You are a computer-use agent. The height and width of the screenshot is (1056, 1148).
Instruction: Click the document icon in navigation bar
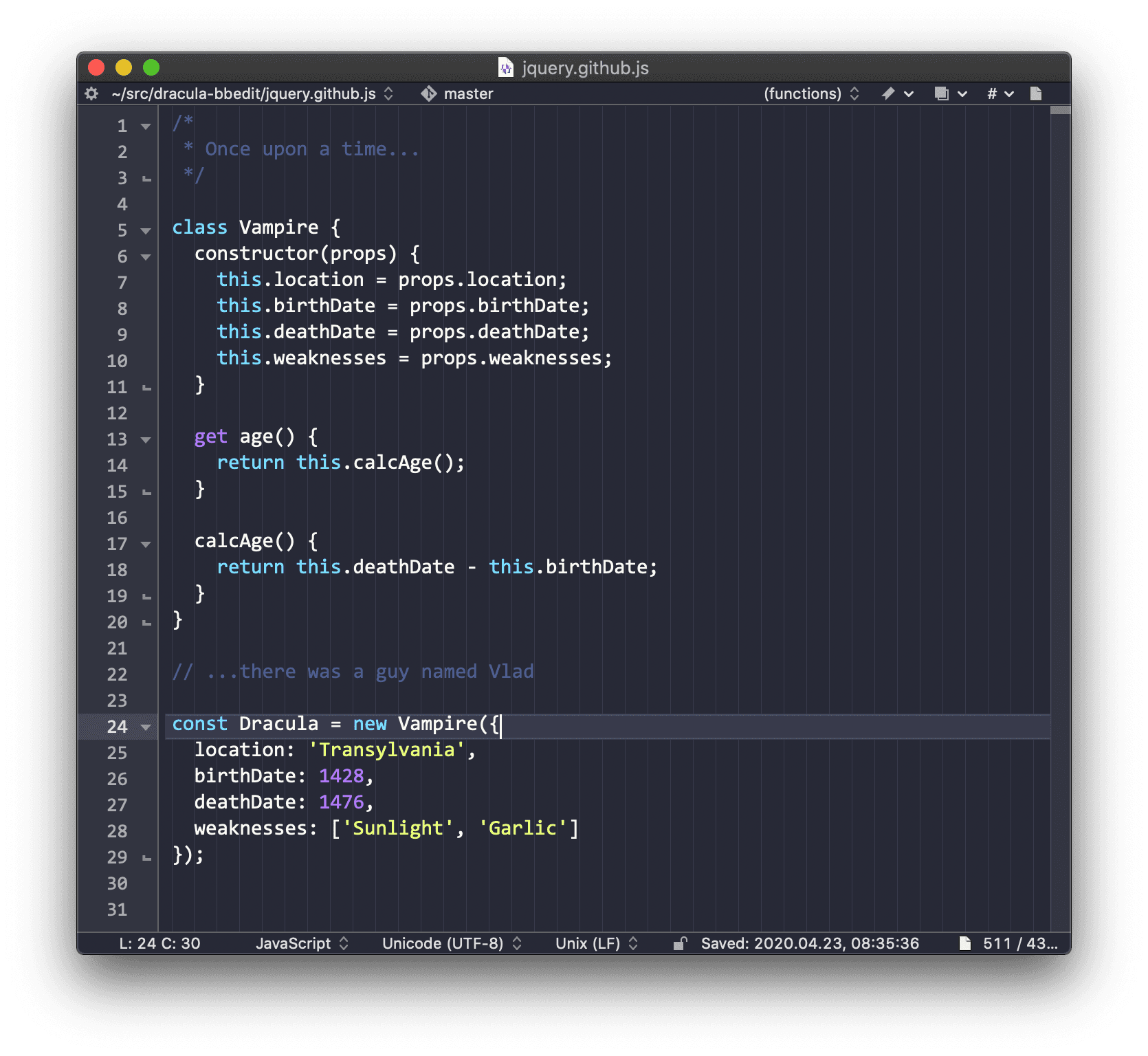(1036, 93)
